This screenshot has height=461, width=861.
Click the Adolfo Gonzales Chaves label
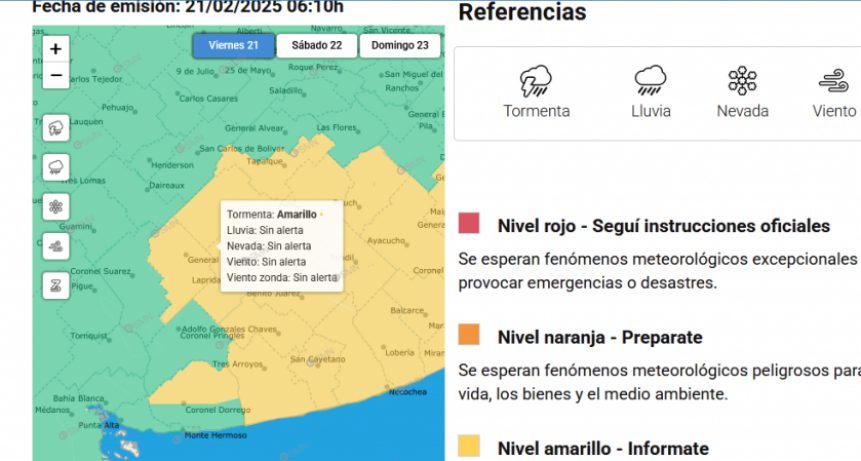click(x=229, y=329)
